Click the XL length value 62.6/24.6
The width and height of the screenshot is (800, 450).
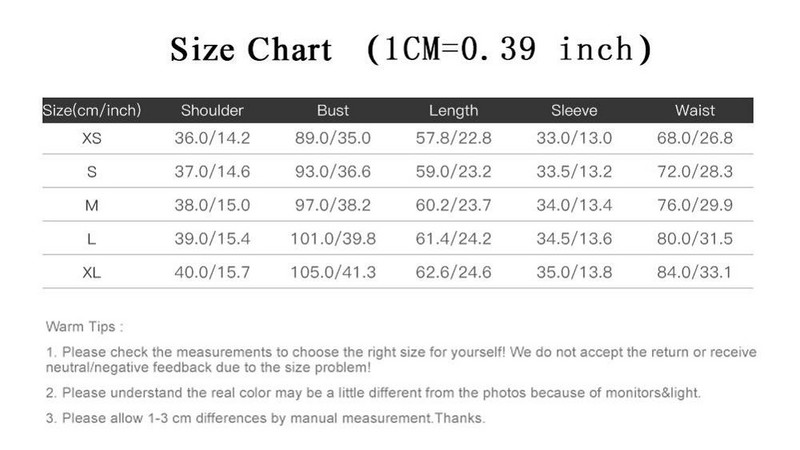[453, 272]
